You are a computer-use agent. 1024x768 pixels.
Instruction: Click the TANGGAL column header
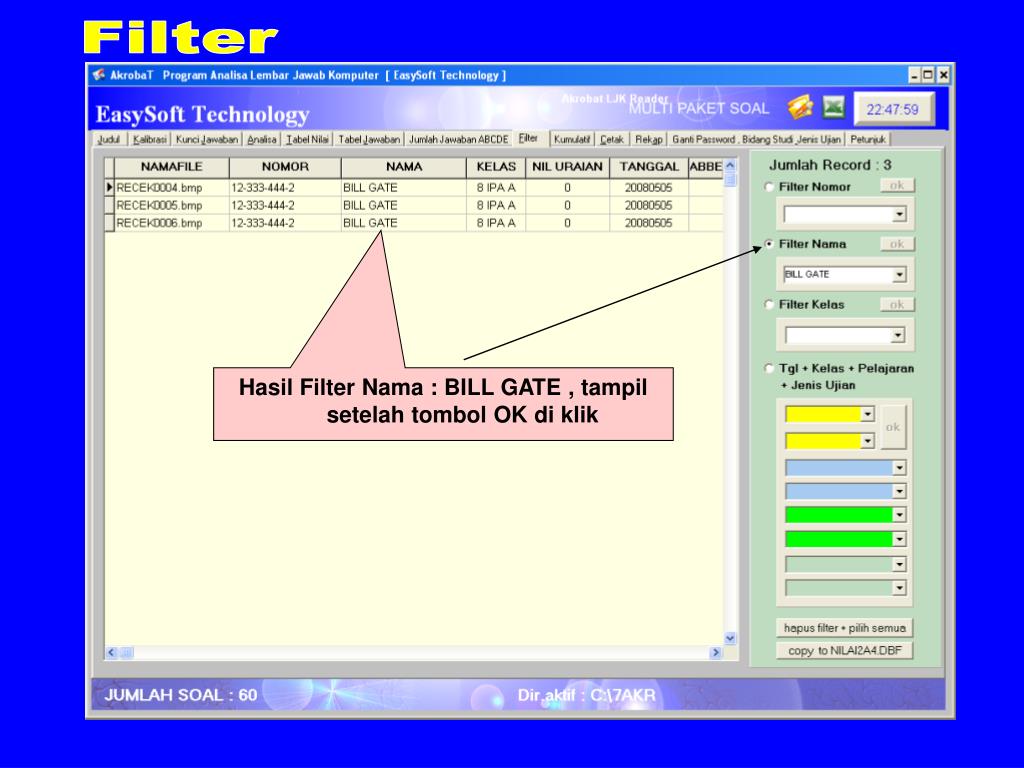coord(649,167)
